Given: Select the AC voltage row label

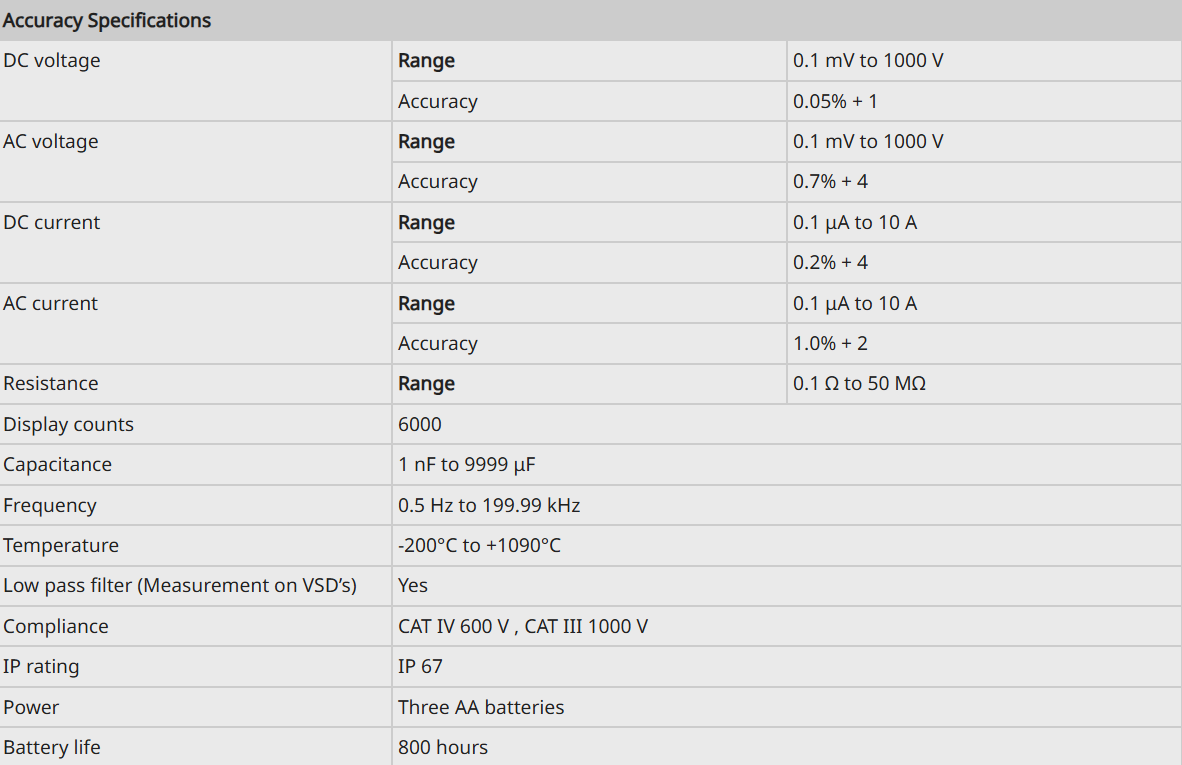Looking at the screenshot, I should [51, 141].
